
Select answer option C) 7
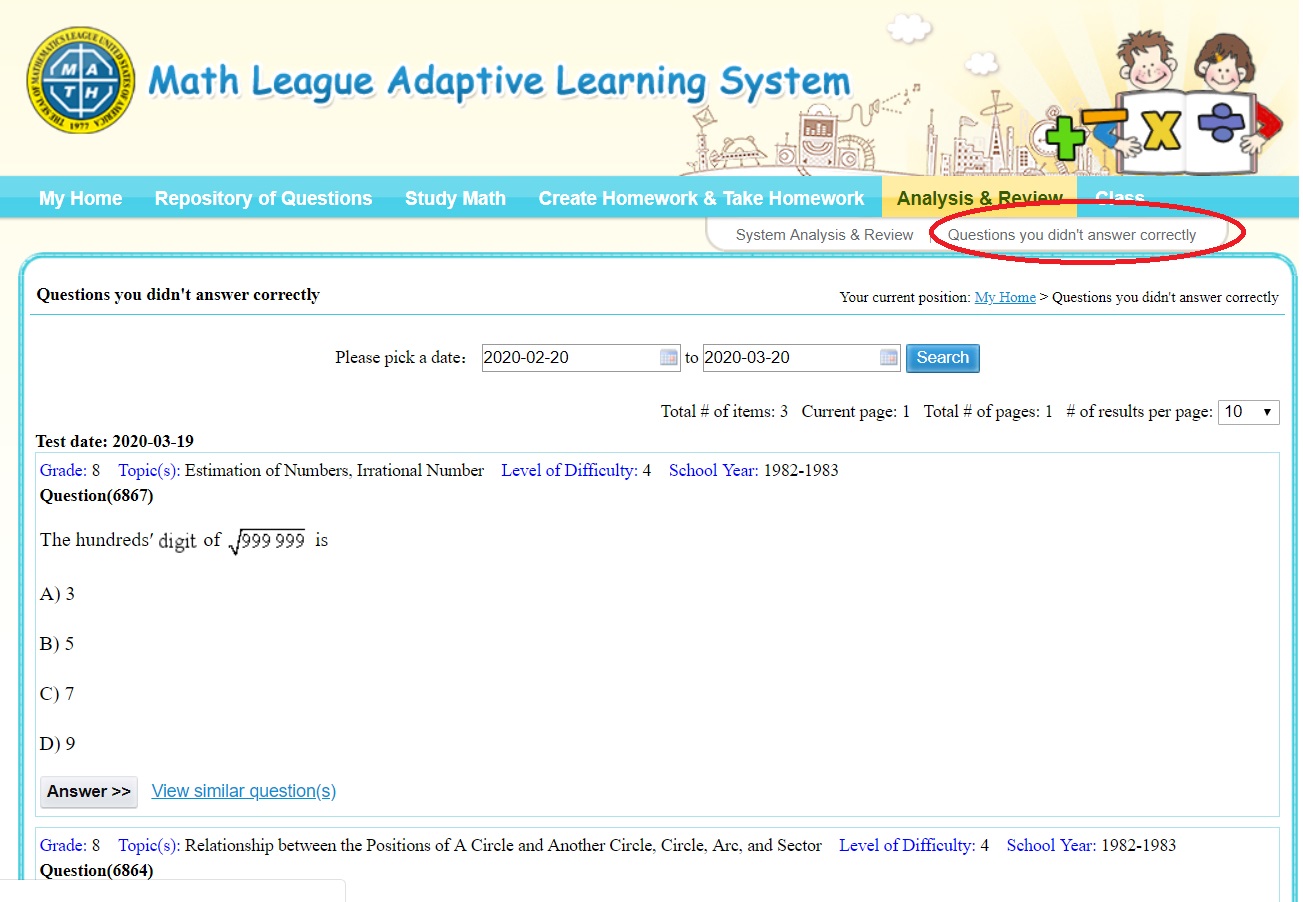coord(57,694)
